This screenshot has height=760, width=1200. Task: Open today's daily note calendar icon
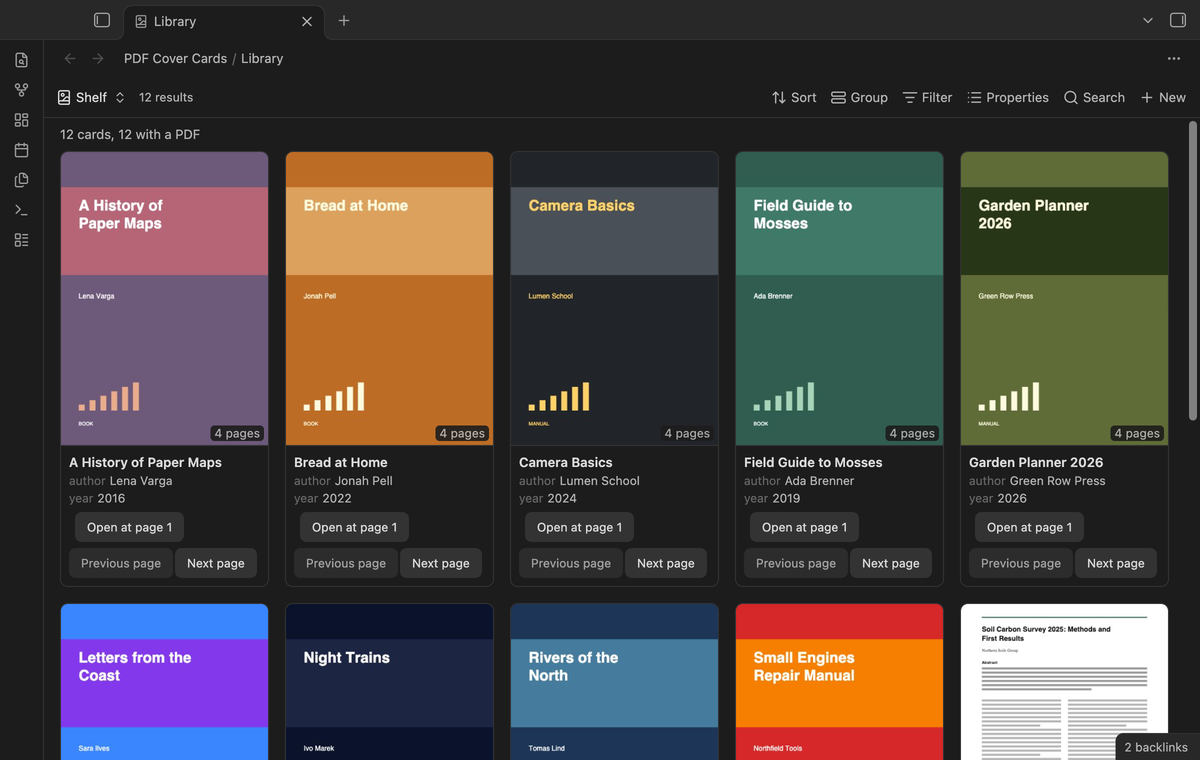pyautogui.click(x=21, y=150)
